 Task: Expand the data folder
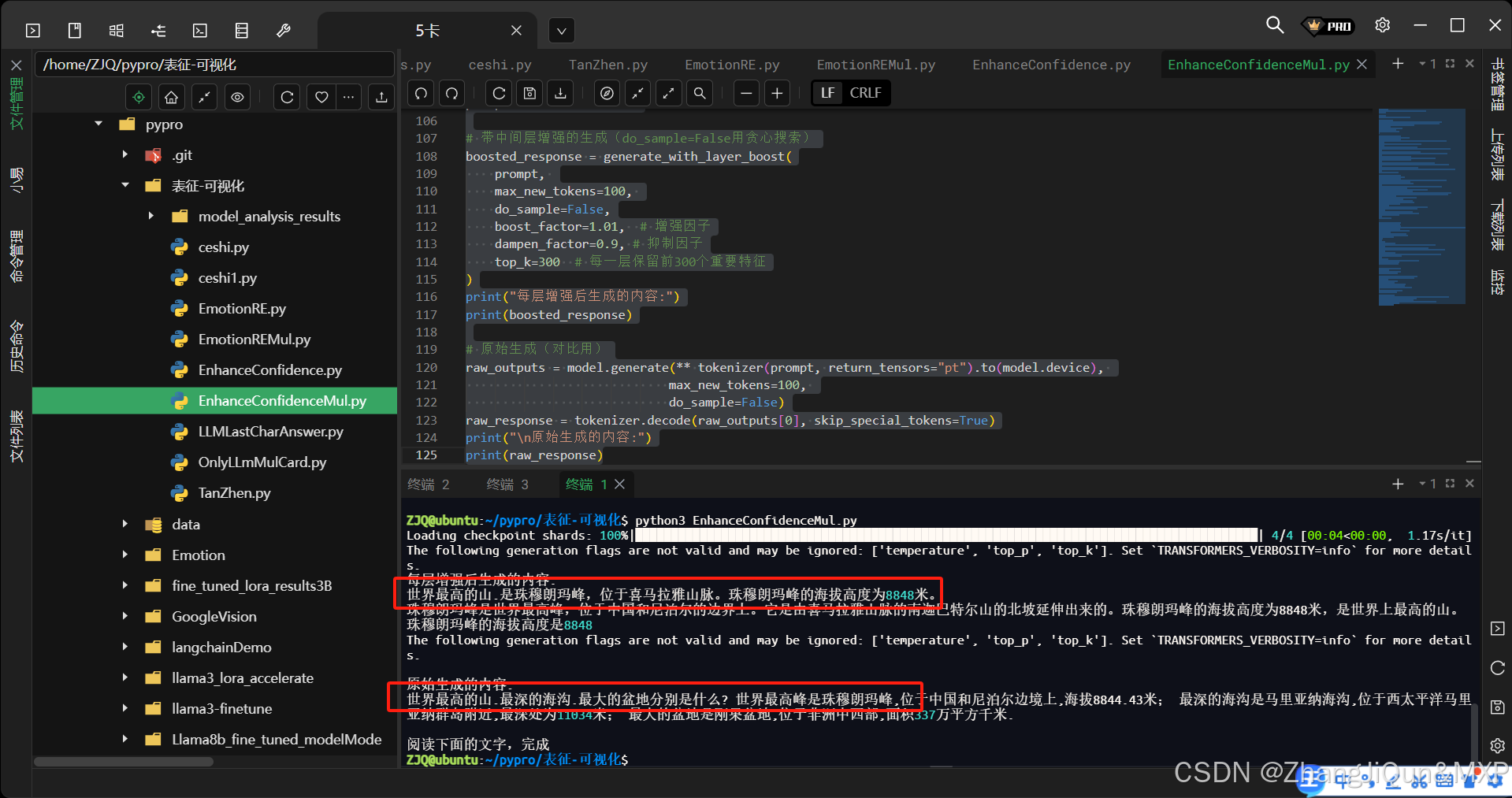pos(124,524)
